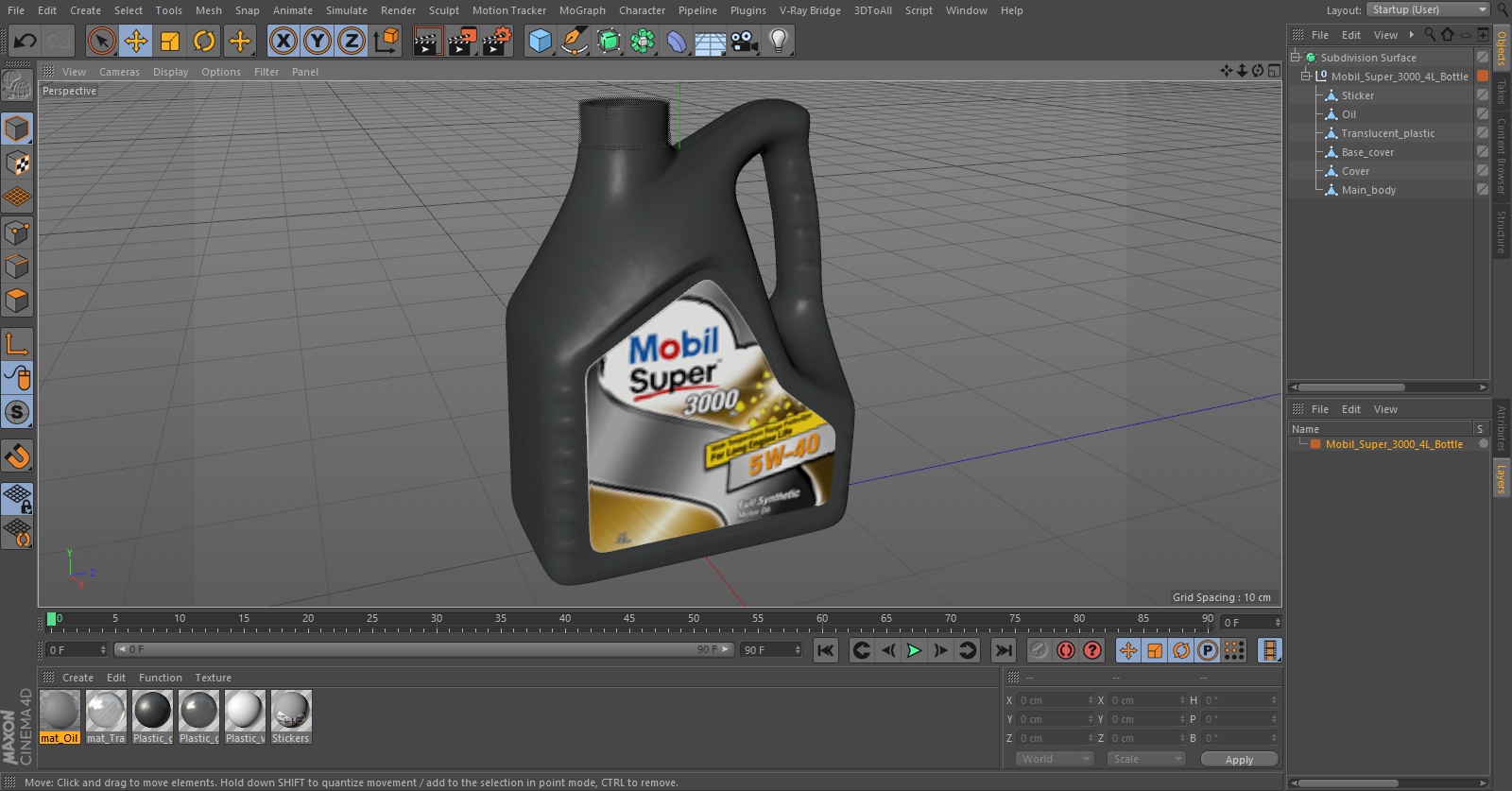Viewport: 1512px width, 791px height.
Task: Open Edit Render Settings icon
Action: [x=497, y=41]
